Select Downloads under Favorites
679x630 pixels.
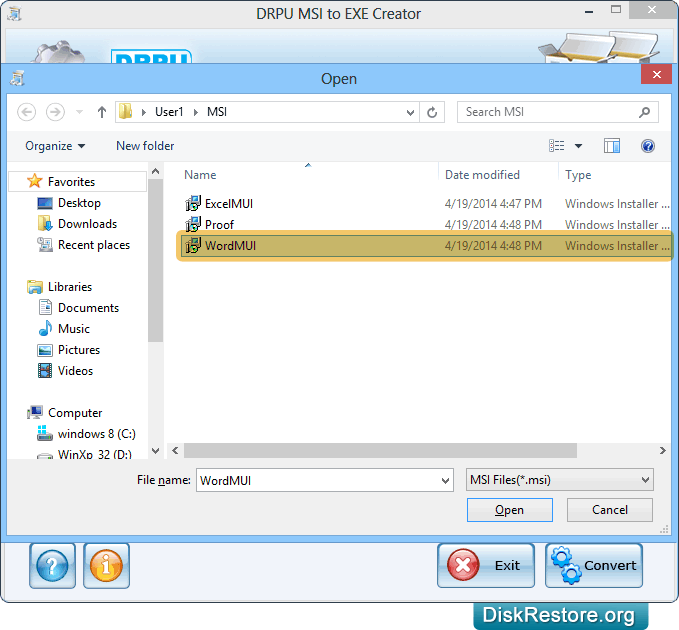click(87, 223)
